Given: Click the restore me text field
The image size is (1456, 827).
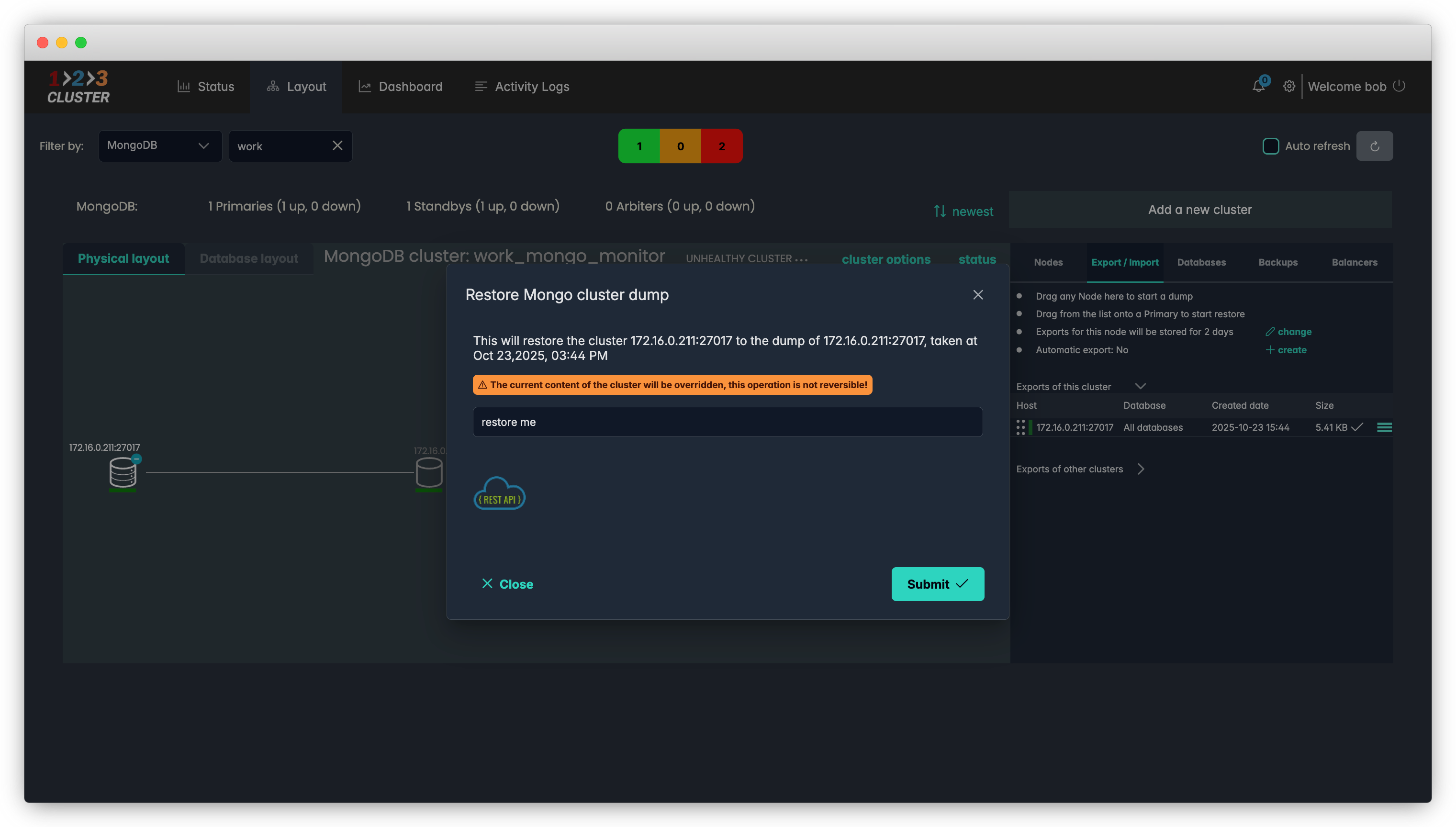Looking at the screenshot, I should (x=727, y=422).
